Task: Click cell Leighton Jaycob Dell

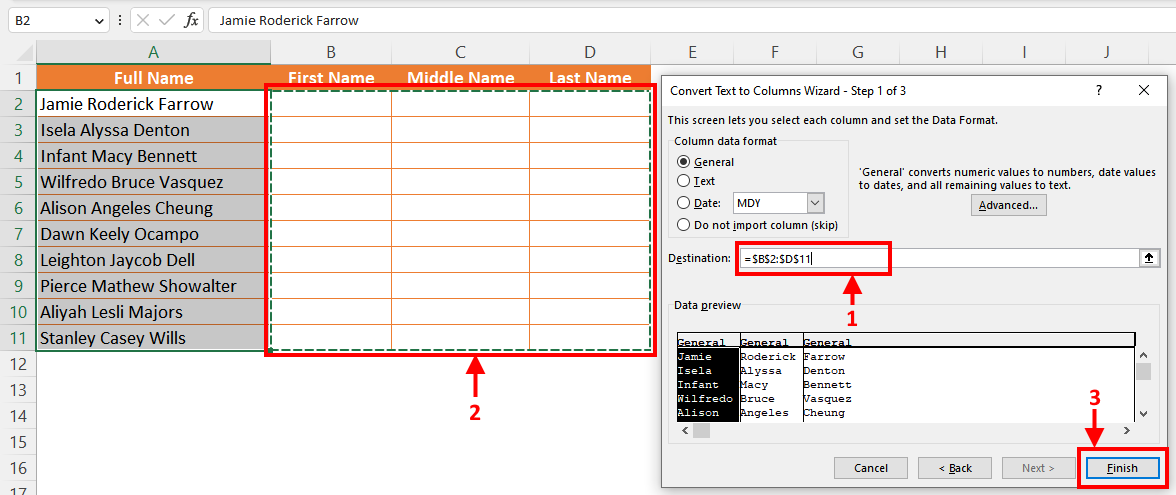Action: (x=153, y=260)
